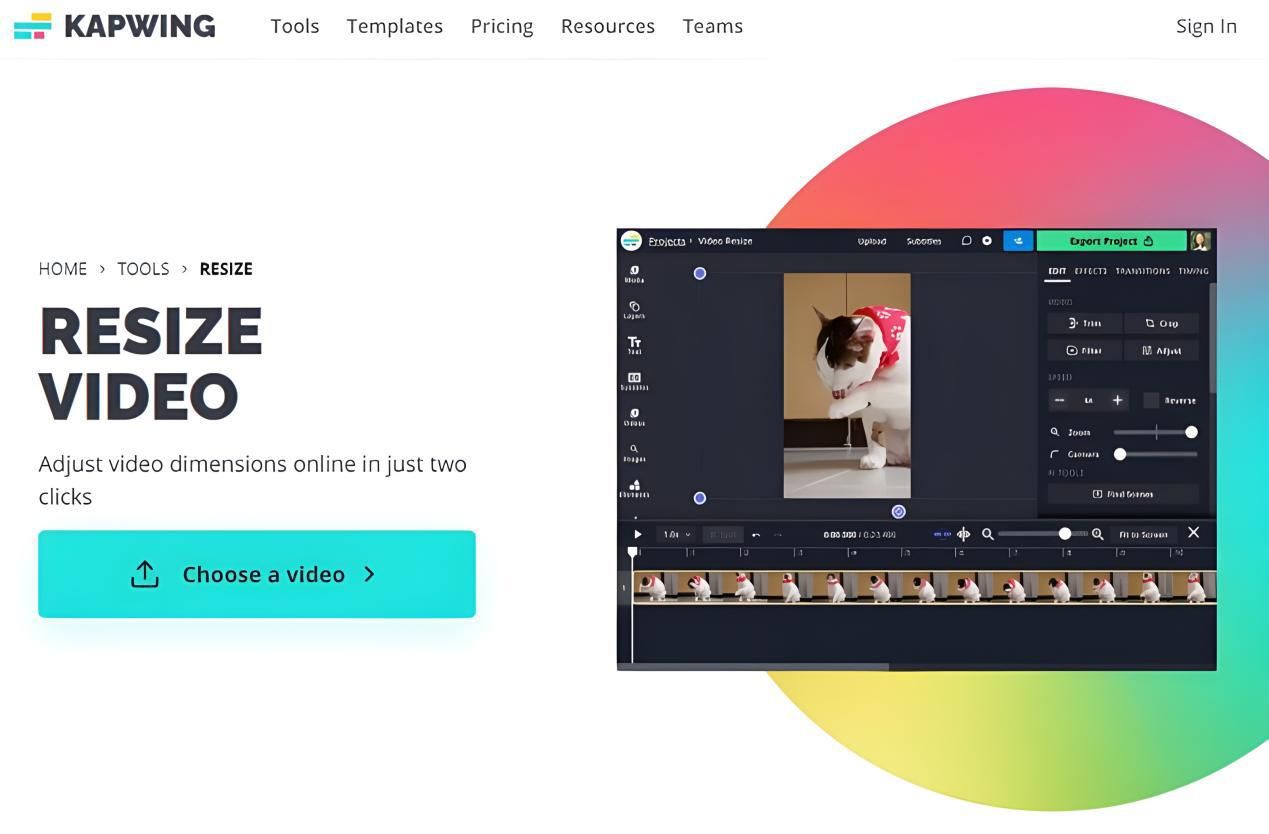
Task: Toggle the Reverse checkbox
Action: 1151,400
